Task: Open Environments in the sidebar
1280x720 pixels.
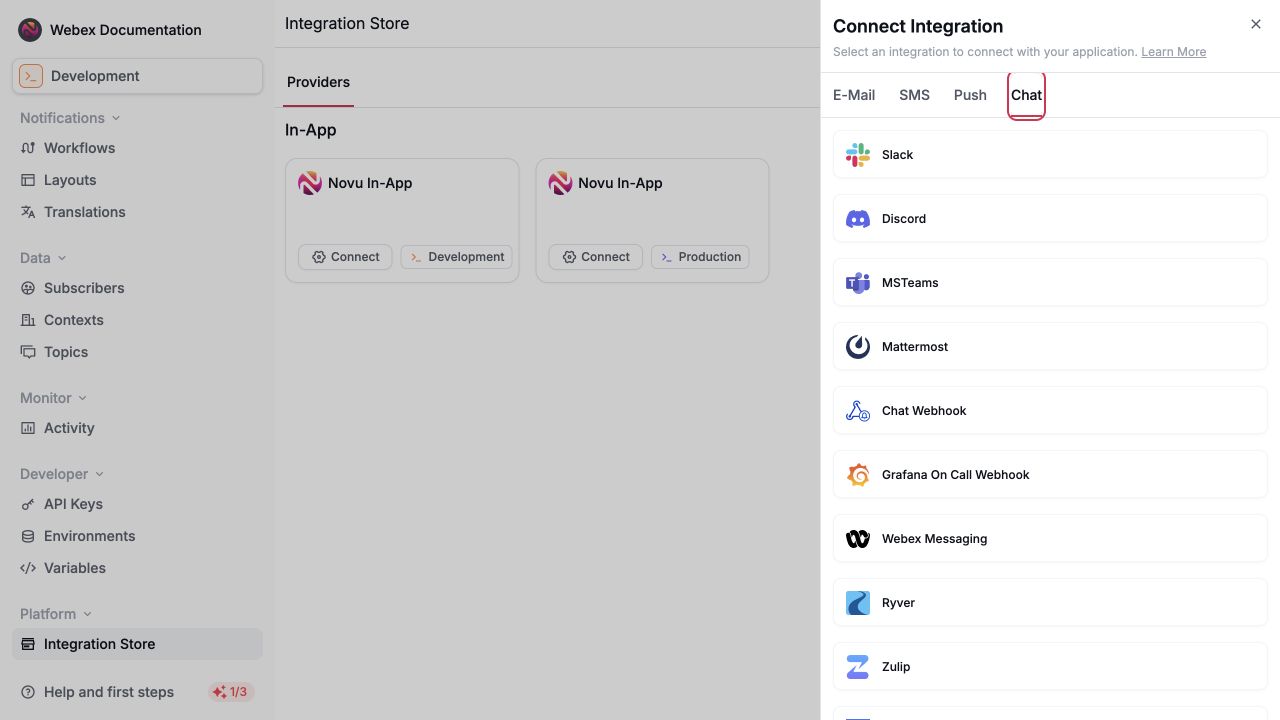Action: click(137, 536)
